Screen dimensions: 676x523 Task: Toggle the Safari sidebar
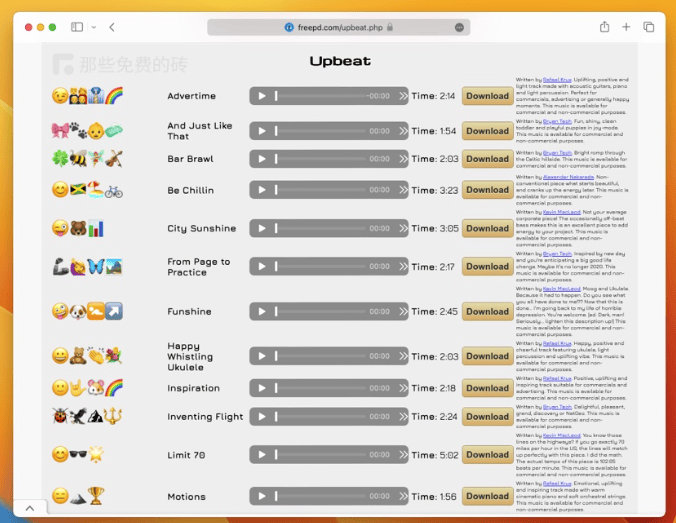point(77,27)
